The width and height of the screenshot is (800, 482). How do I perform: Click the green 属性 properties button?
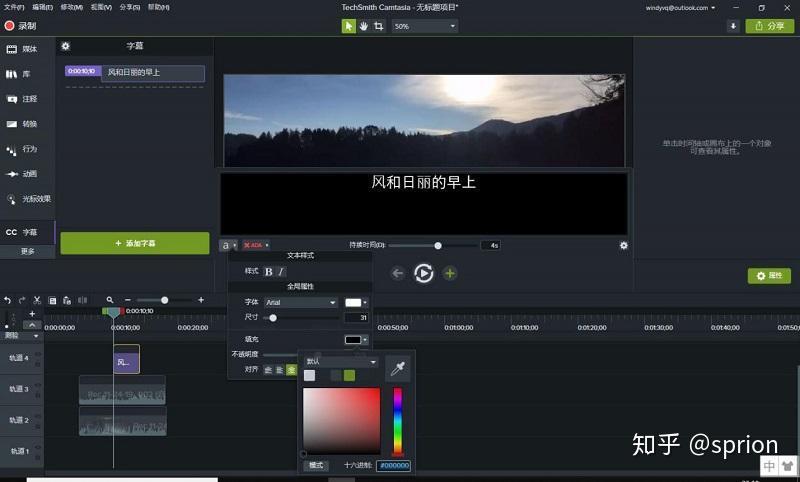point(769,275)
